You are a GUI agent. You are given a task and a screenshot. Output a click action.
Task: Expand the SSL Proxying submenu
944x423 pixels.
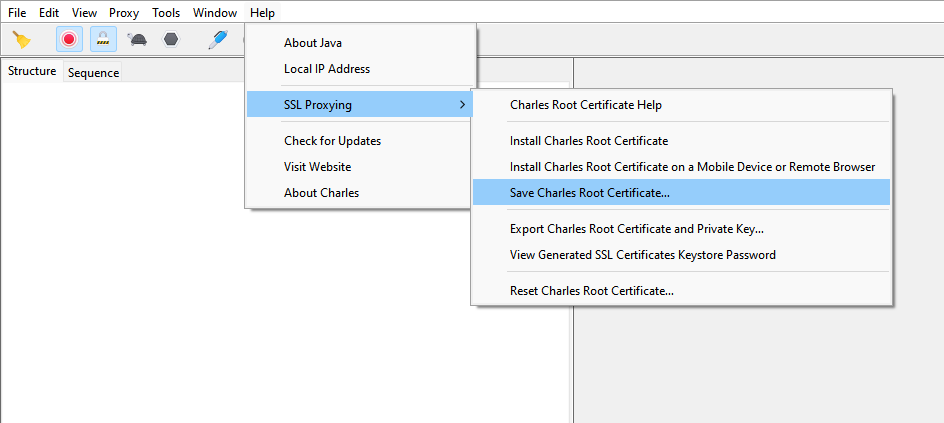click(360, 105)
